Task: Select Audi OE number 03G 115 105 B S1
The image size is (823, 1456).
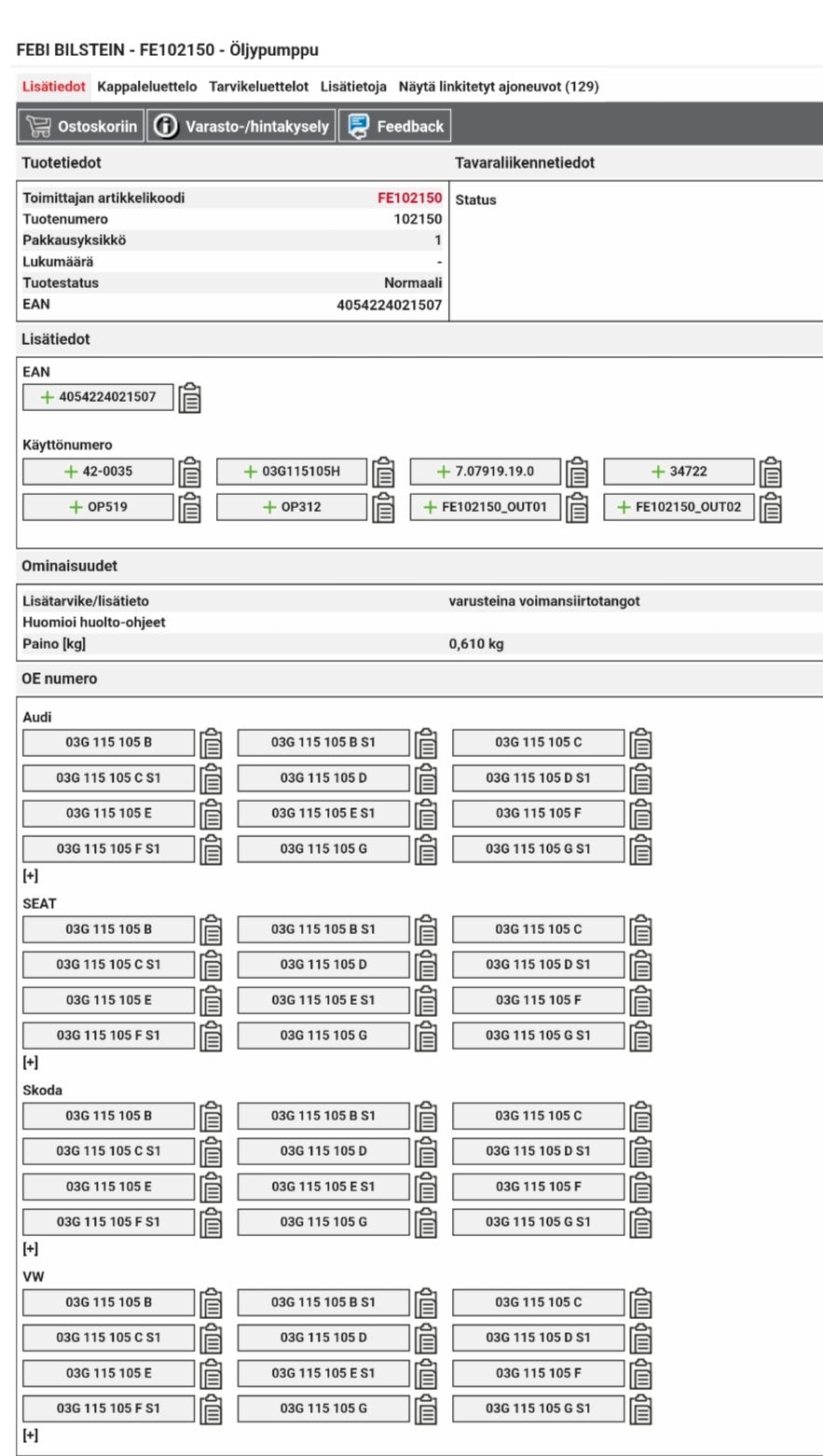Action: [x=323, y=743]
